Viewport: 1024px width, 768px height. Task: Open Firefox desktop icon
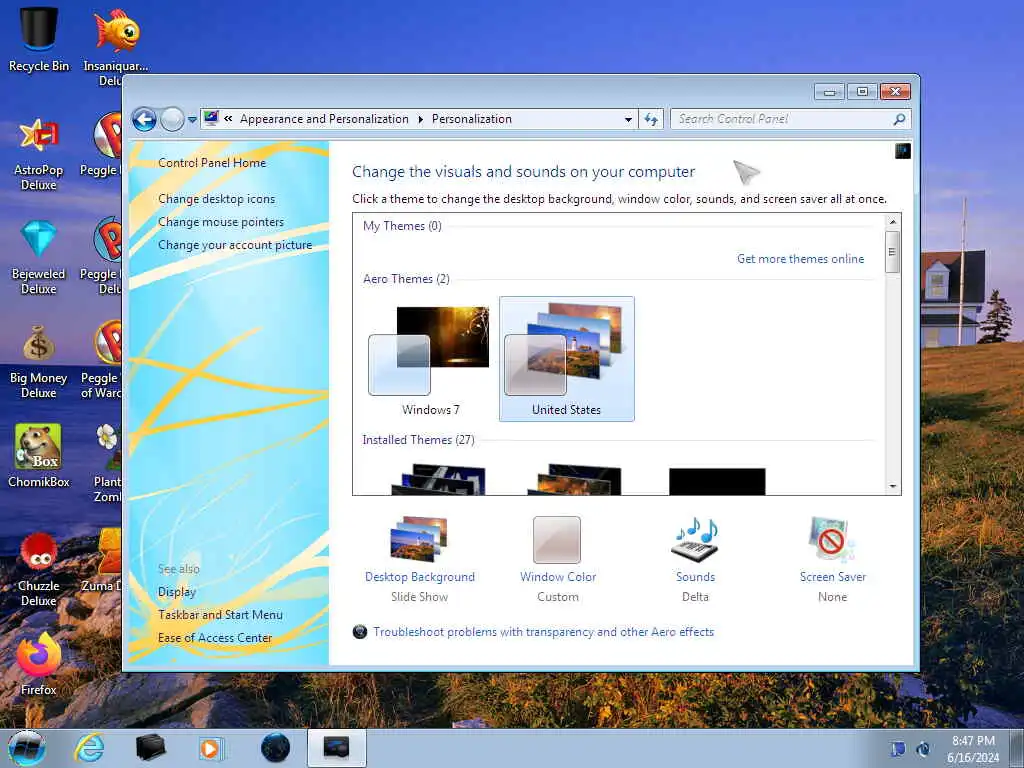pos(39,664)
